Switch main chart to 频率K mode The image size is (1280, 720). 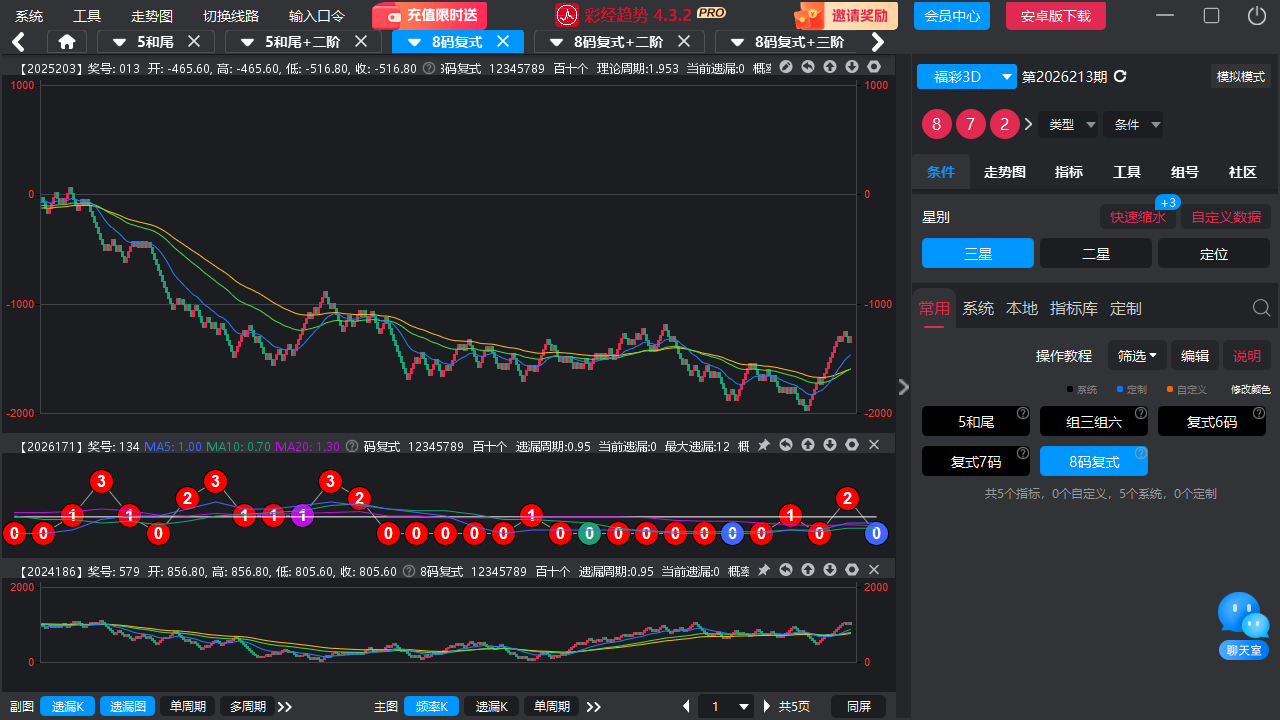click(x=432, y=706)
